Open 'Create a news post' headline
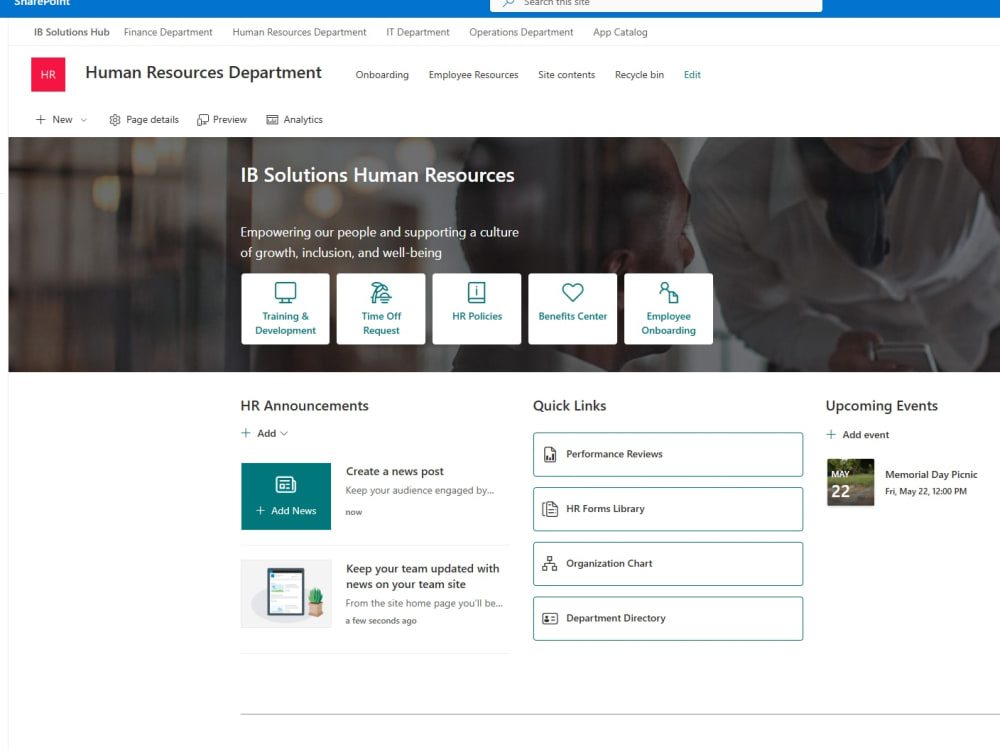 [x=395, y=471]
